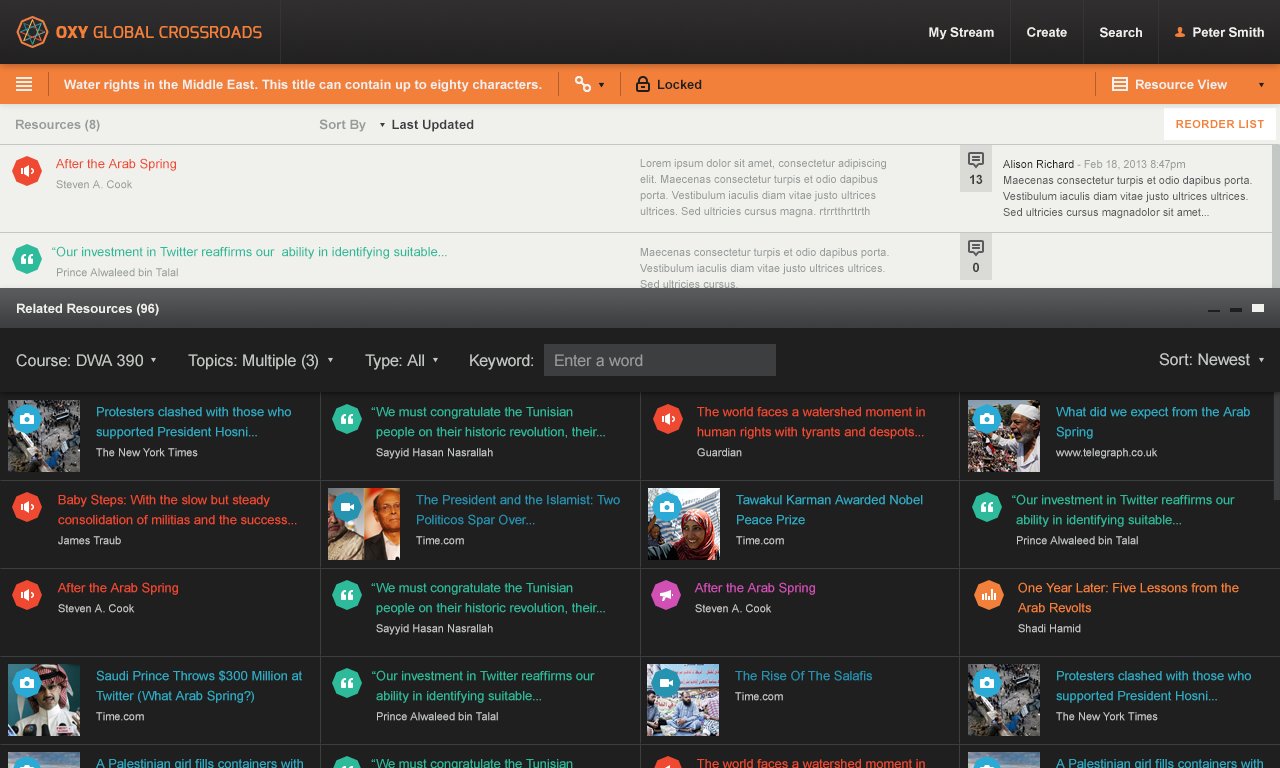Screen dimensions: 1280x768
Task: Open the 13 comments icon
Action: point(976,169)
